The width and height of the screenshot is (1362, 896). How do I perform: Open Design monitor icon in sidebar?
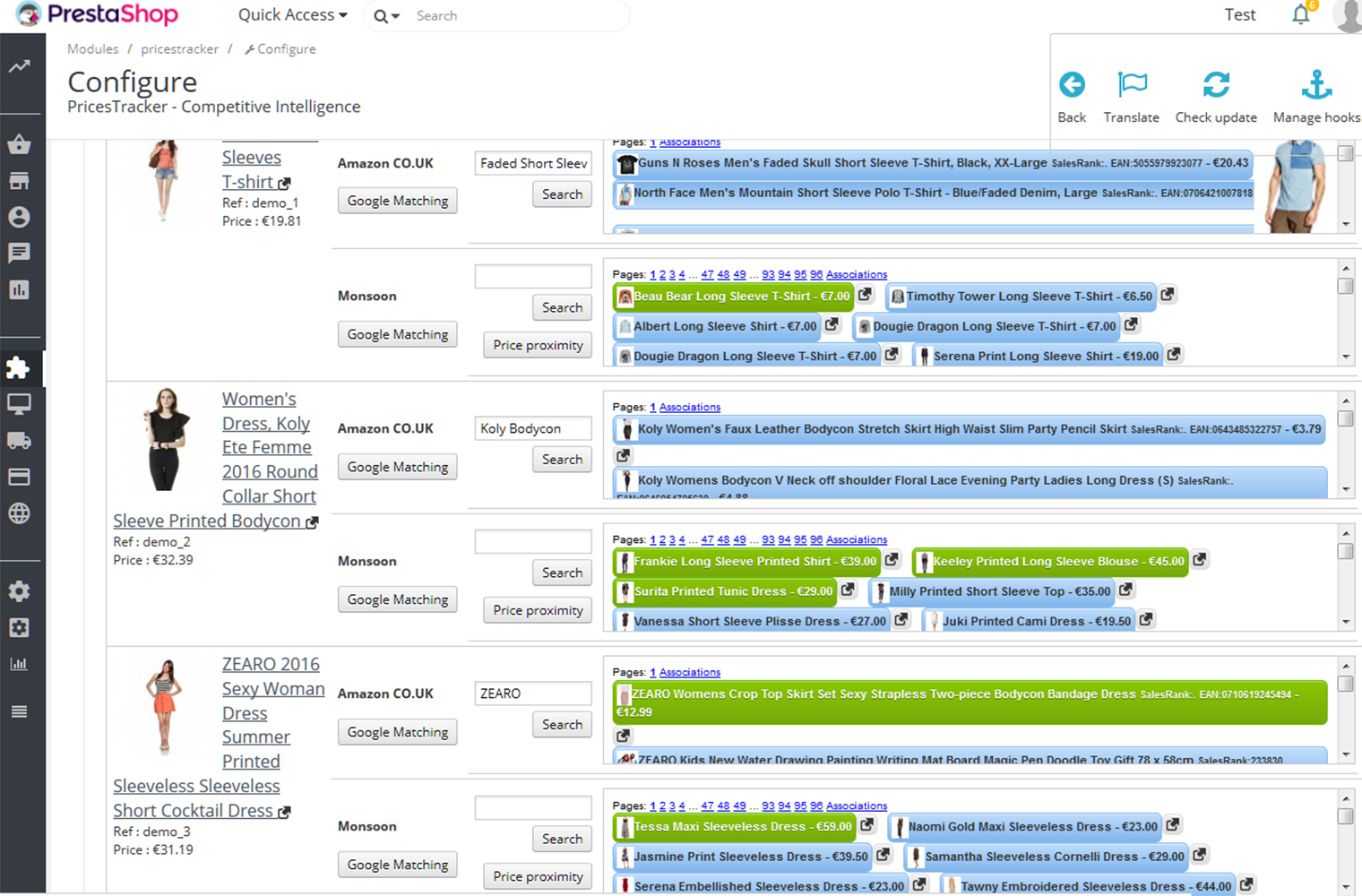coord(19,404)
